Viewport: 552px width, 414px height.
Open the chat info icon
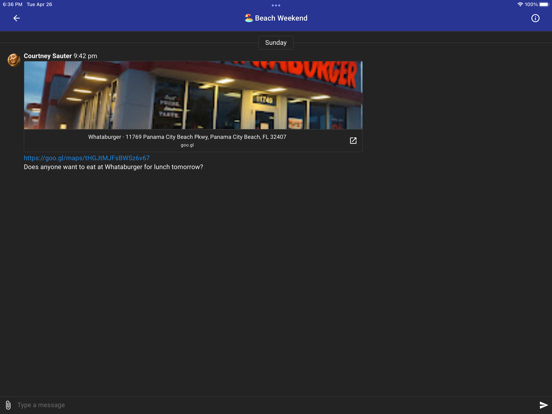coord(535,18)
